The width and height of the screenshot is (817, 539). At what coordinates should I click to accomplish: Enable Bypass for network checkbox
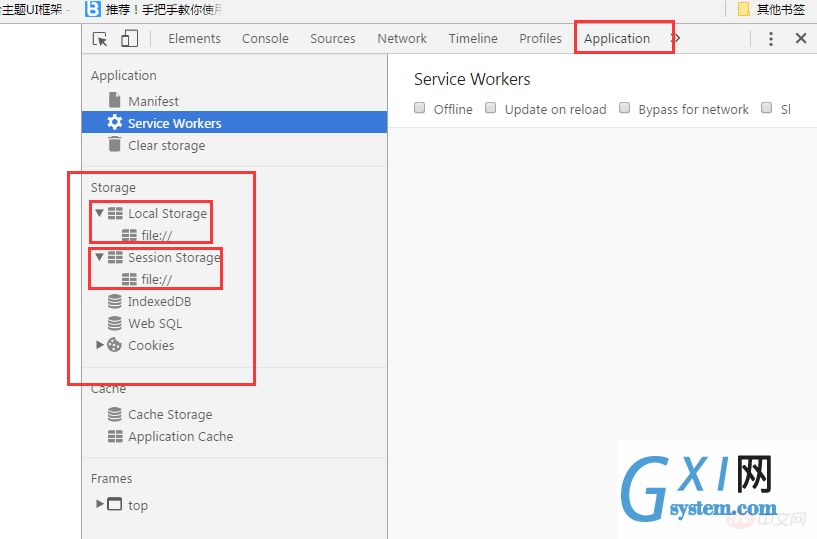[x=624, y=108]
